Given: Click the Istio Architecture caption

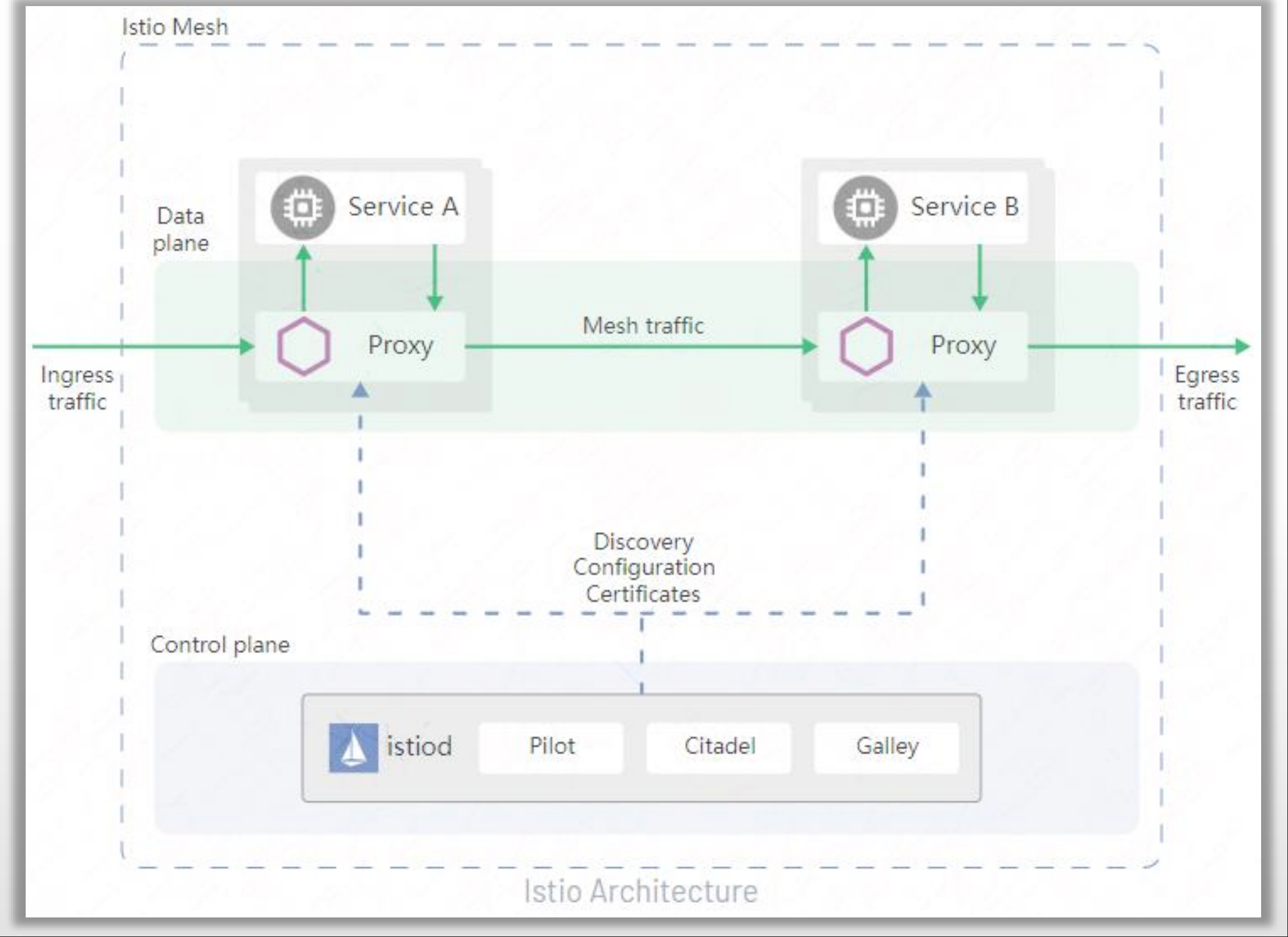Looking at the screenshot, I should (x=641, y=891).
